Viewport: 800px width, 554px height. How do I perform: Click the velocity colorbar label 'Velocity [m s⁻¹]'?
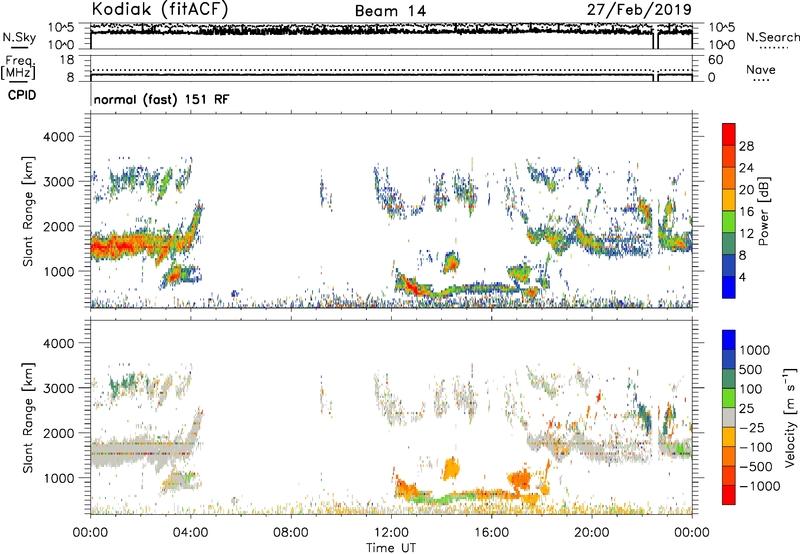790,417
